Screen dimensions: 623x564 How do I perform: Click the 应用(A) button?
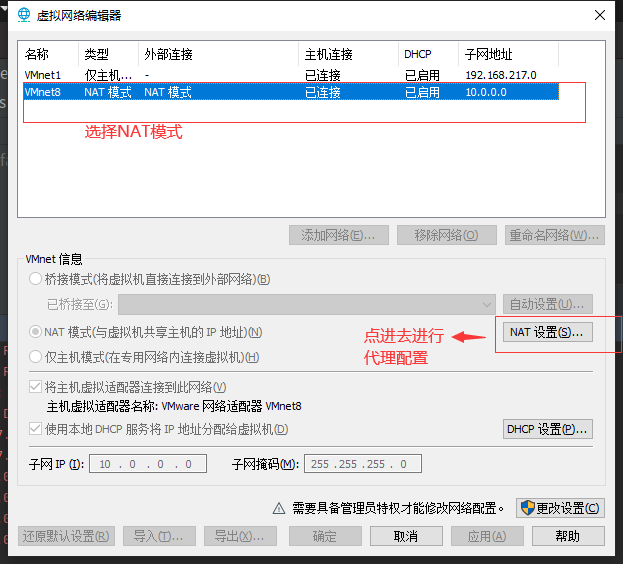tap(487, 536)
